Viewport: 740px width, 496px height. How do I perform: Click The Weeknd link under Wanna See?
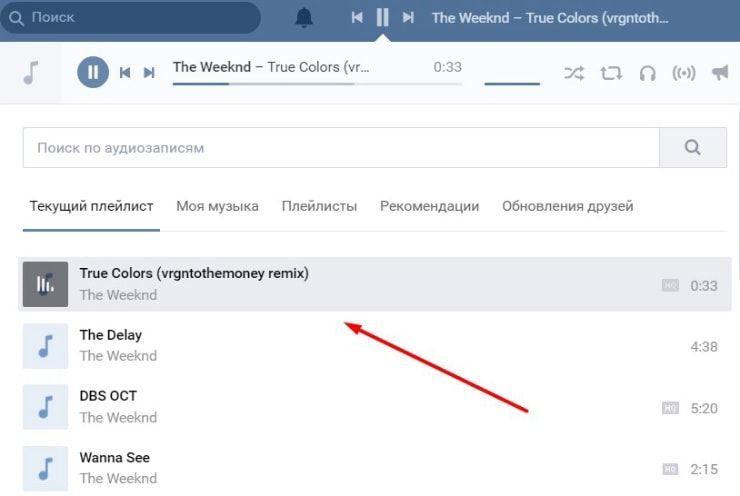118,478
